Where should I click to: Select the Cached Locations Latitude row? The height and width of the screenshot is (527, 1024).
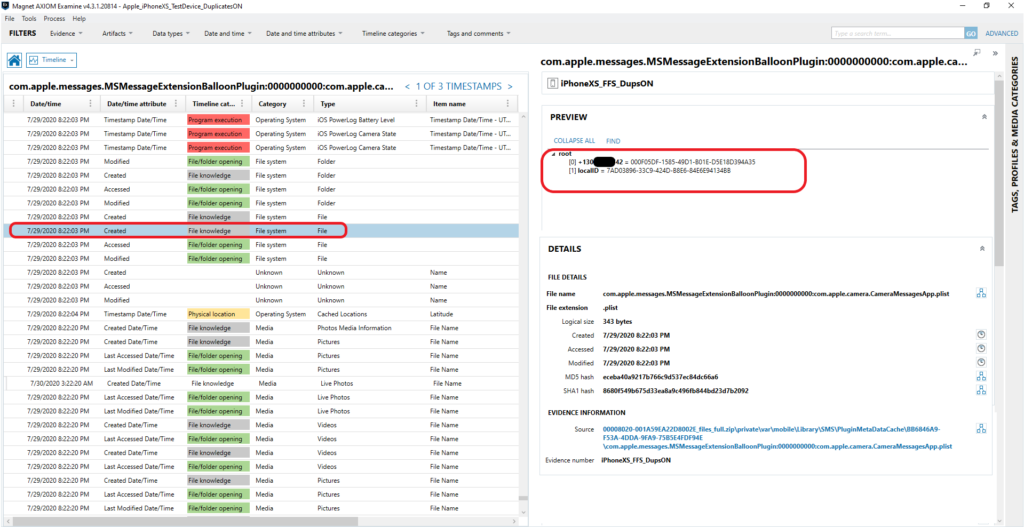[x=261, y=314]
